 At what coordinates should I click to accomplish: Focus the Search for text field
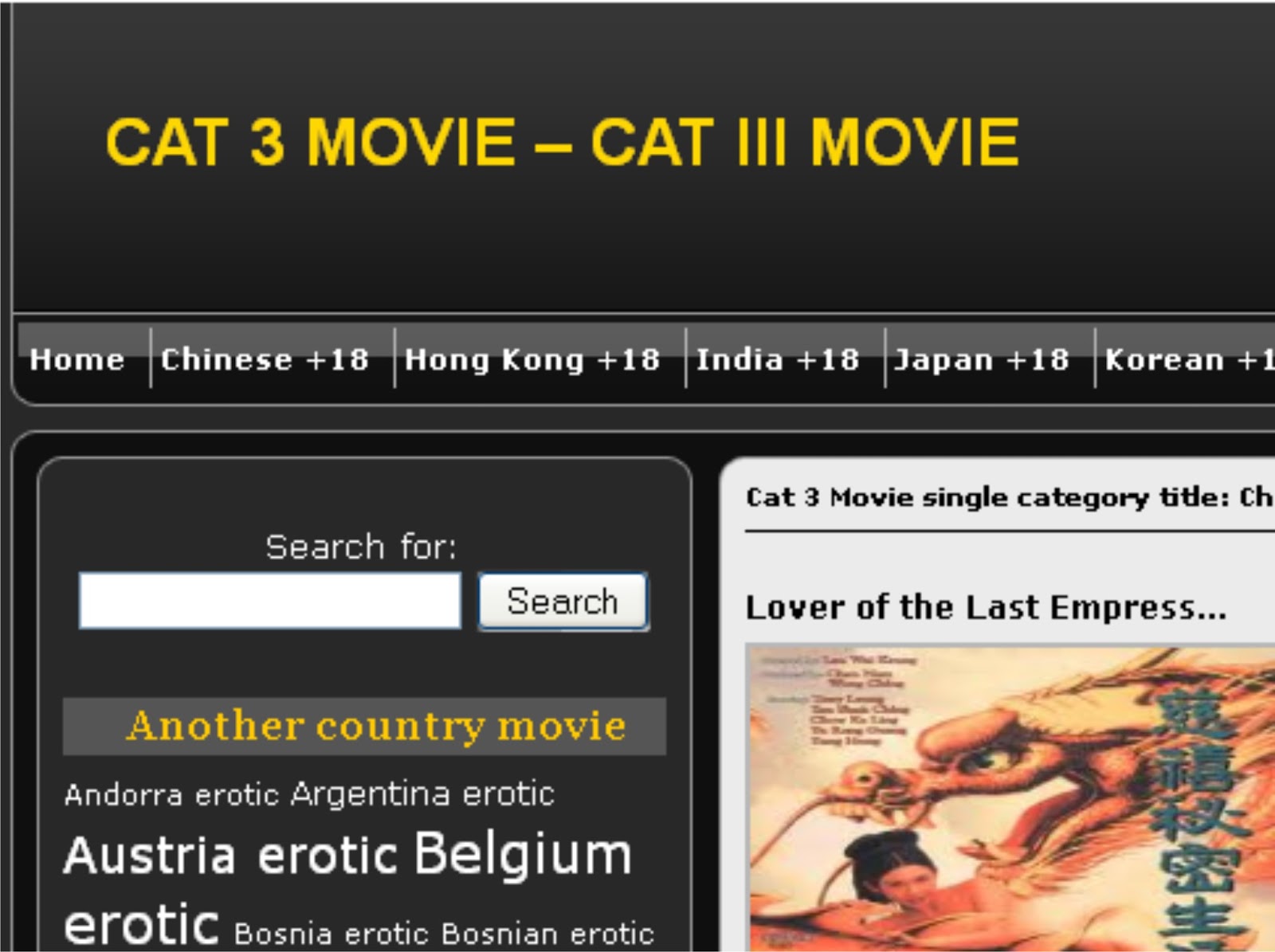270,601
